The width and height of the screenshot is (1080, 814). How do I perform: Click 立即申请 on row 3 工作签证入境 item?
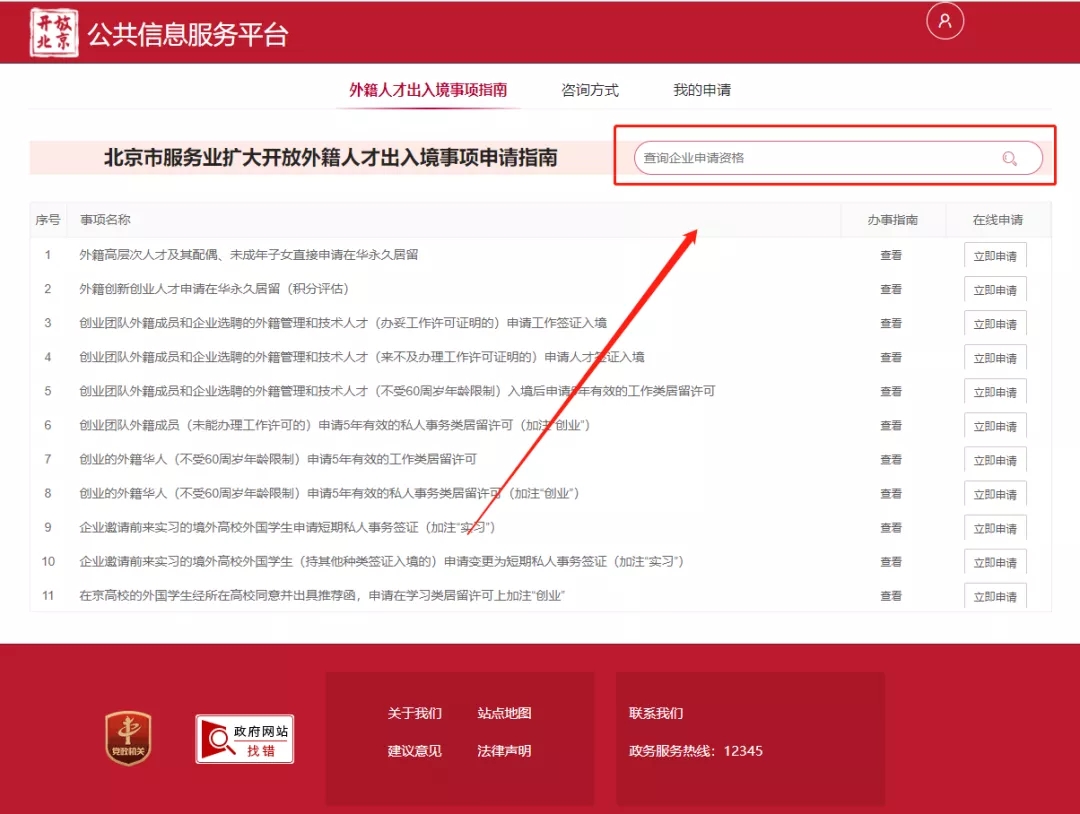pos(995,323)
